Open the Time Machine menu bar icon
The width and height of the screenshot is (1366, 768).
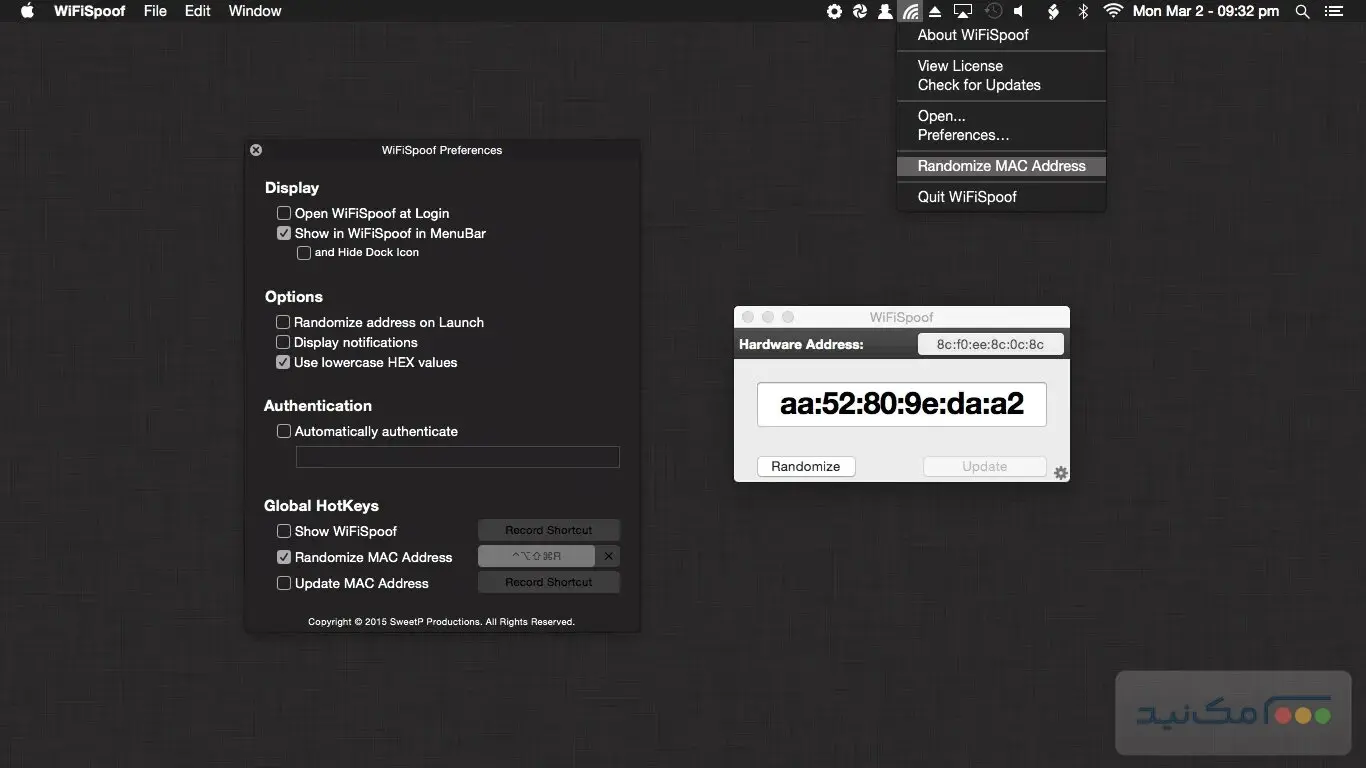[992, 11]
